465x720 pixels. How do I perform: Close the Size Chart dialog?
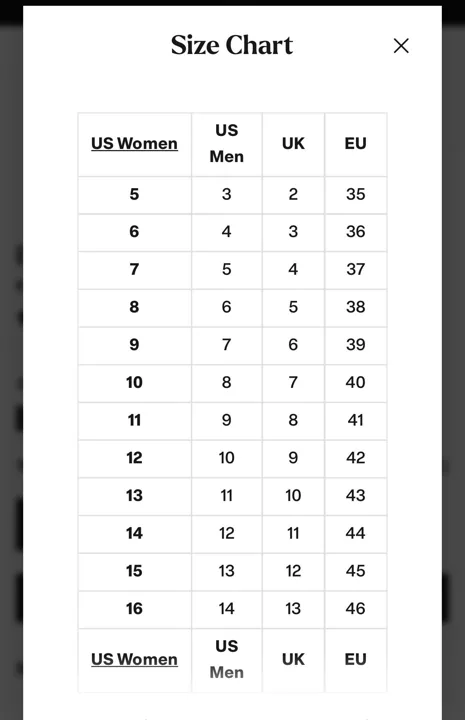pos(401,45)
